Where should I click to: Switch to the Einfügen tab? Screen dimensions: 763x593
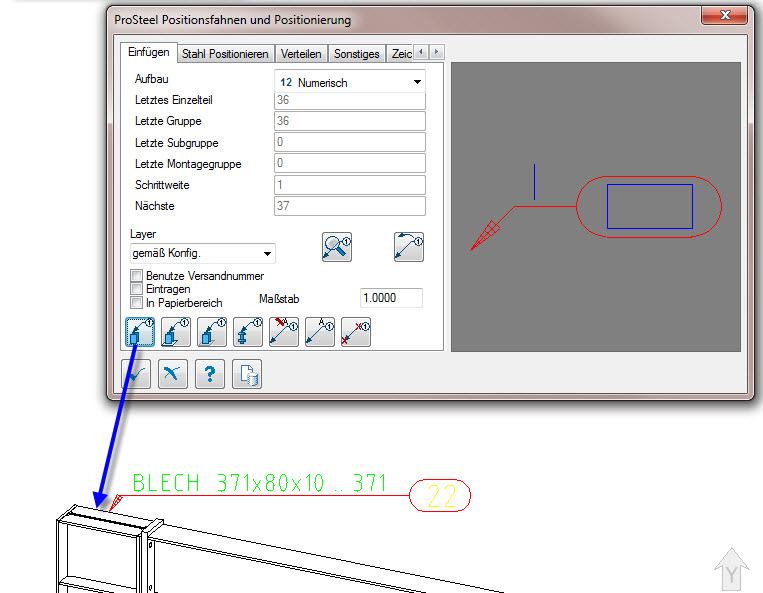pos(149,52)
